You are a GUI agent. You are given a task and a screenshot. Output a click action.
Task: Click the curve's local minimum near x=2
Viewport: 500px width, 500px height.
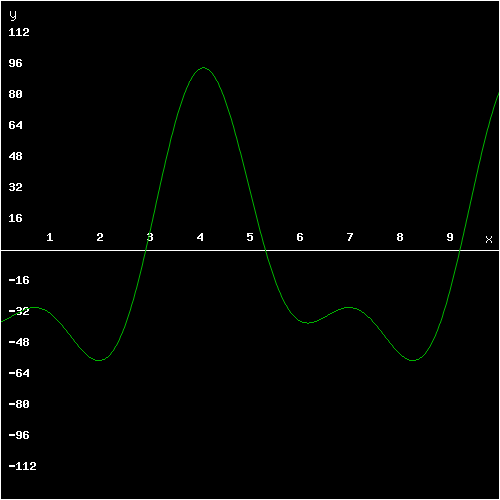point(99,360)
